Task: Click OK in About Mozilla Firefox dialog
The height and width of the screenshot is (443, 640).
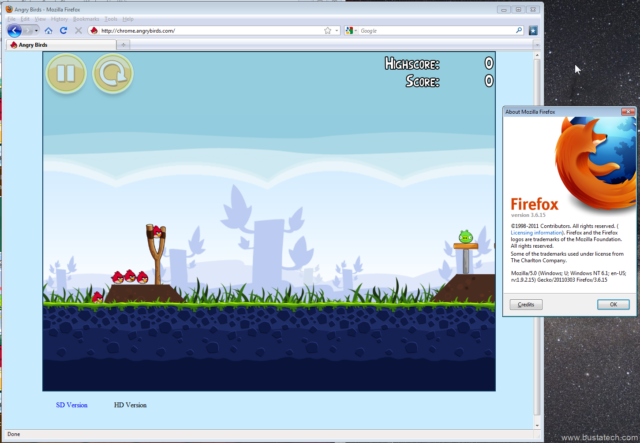Action: point(613,305)
